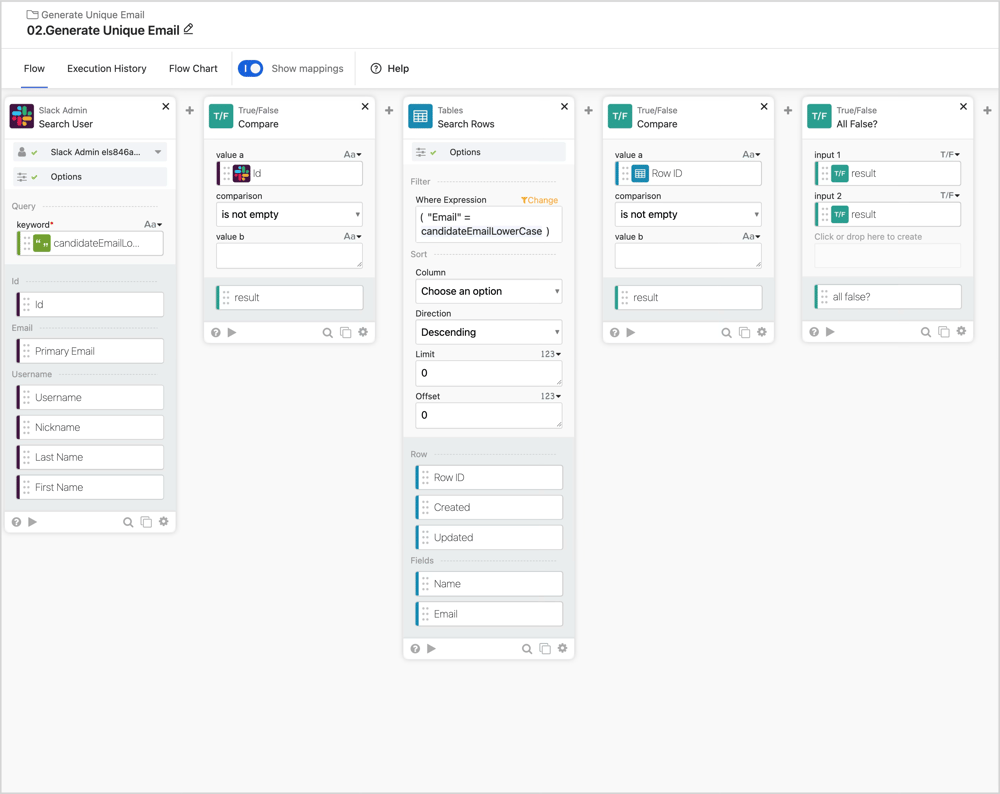Click the magnifier icon on Slack Admin step
Viewport: 1000px width, 794px height.
[x=128, y=521]
